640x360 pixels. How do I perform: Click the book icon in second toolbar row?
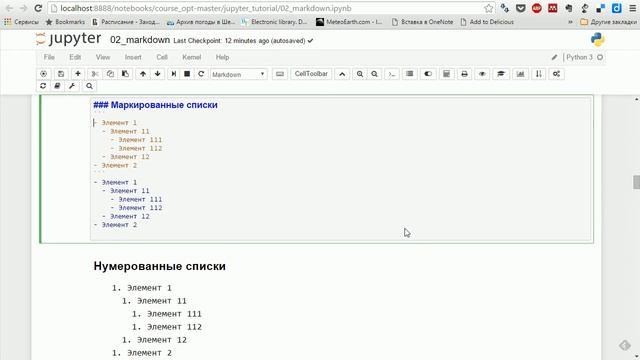(x=58, y=86)
